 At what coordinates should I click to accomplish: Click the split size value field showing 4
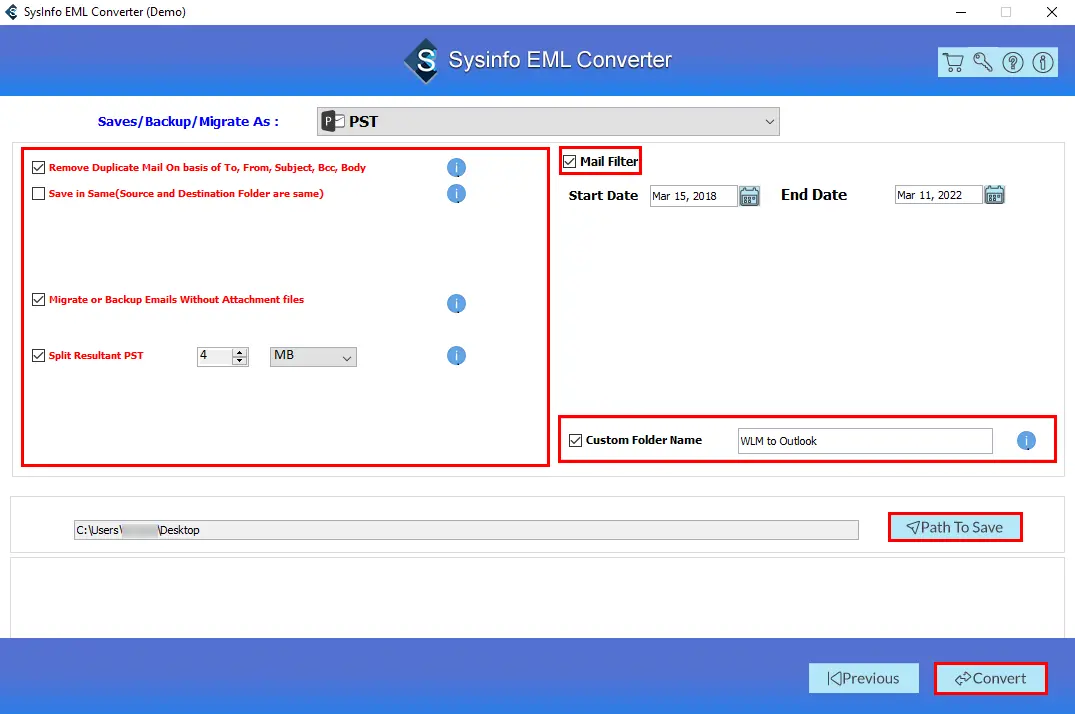(x=215, y=356)
